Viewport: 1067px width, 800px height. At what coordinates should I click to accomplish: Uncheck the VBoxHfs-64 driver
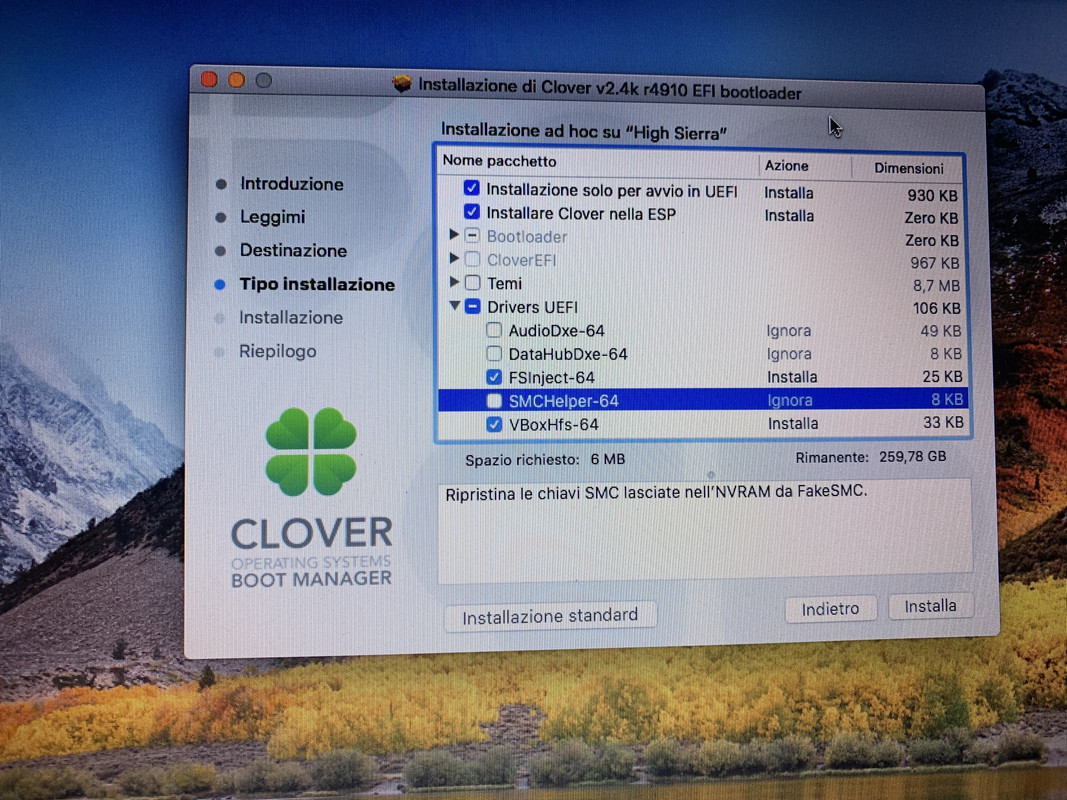(x=494, y=424)
